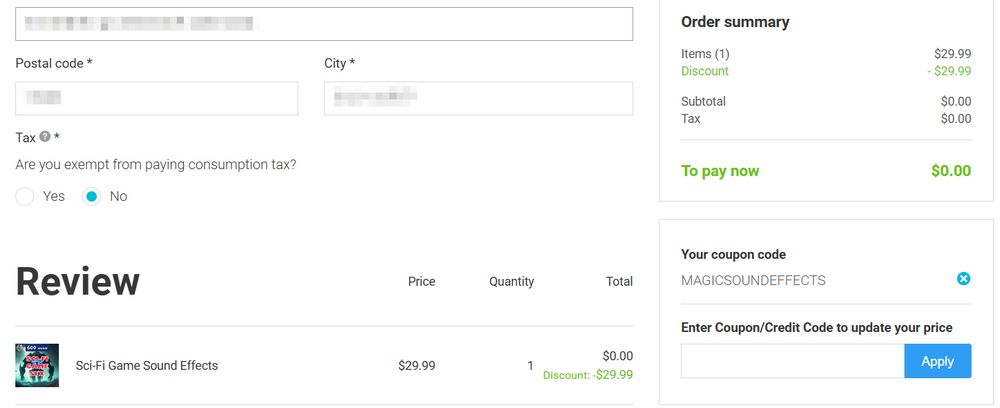Click the MAGICSOUNDEFFECTS coupon code text
This screenshot has width=1000, height=408.
tap(753, 280)
